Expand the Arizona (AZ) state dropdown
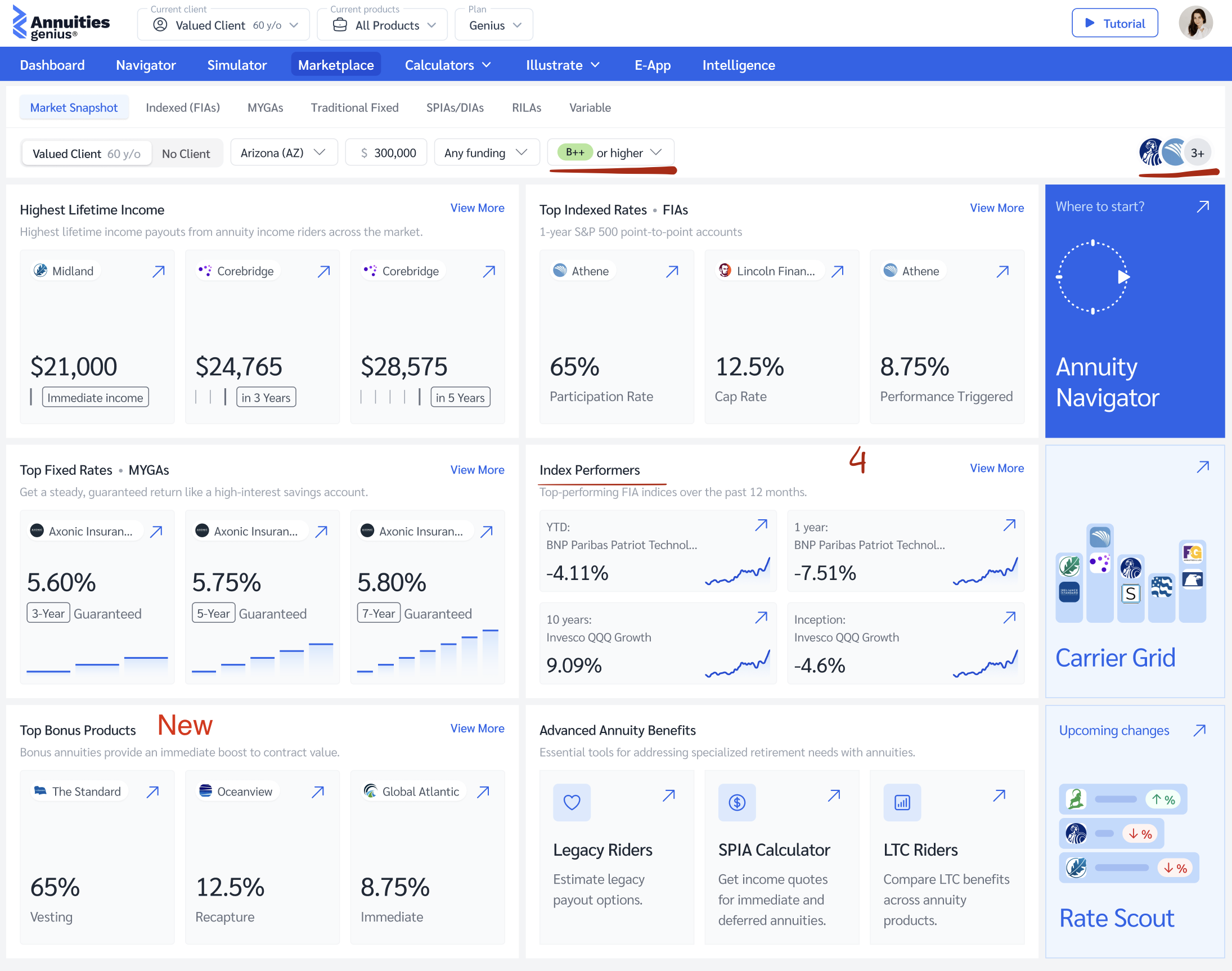This screenshot has width=1232, height=971. (284, 152)
